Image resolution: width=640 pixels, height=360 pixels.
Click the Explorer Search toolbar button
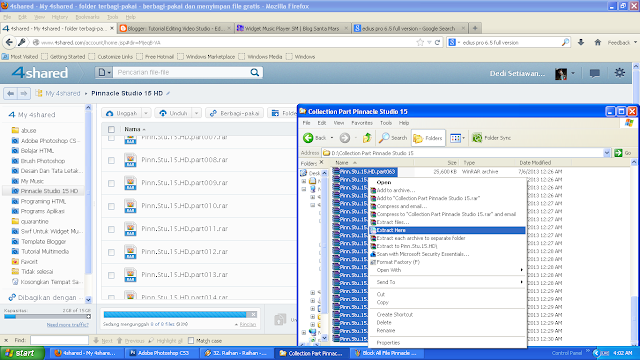coord(393,138)
